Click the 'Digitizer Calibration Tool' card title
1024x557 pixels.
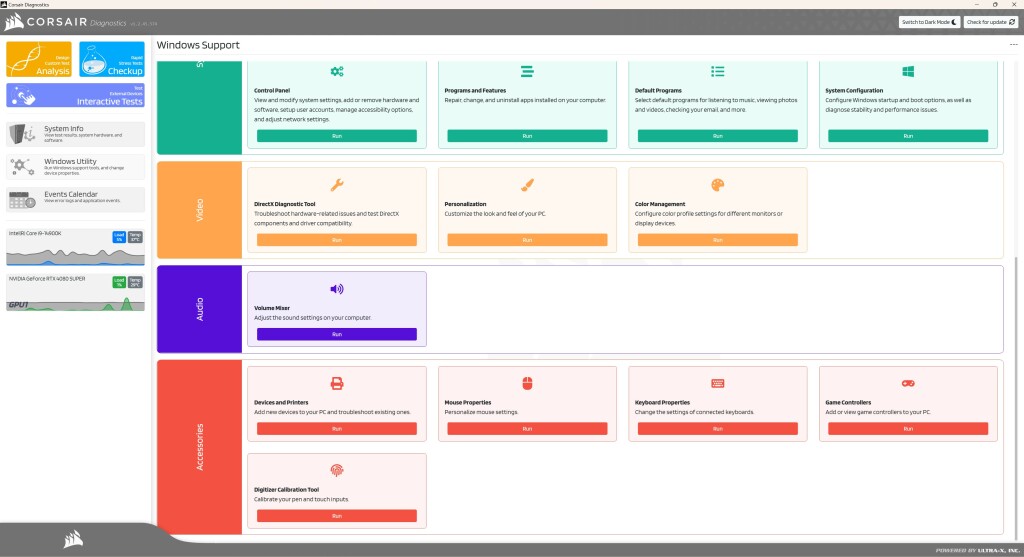[286, 490]
